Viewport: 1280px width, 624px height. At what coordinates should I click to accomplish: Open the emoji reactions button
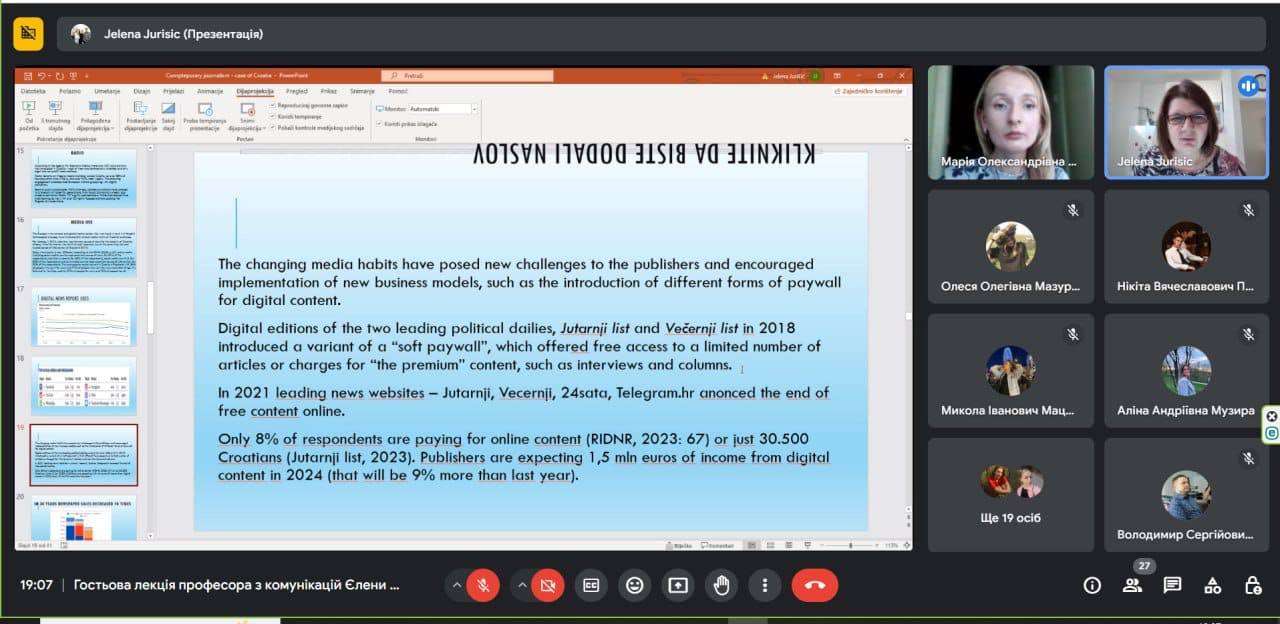[634, 585]
